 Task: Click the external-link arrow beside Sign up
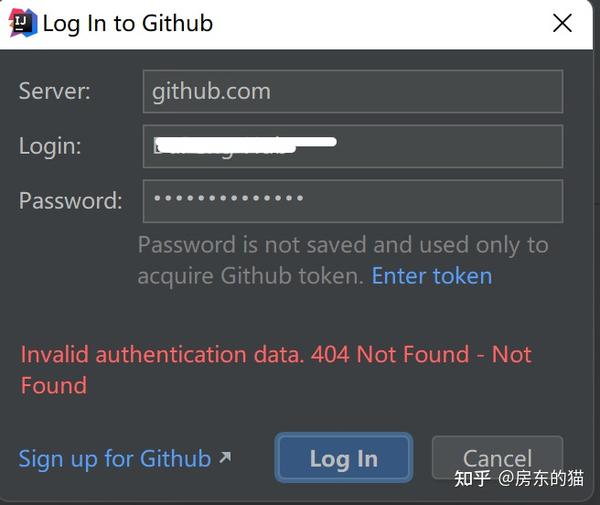[225, 457]
